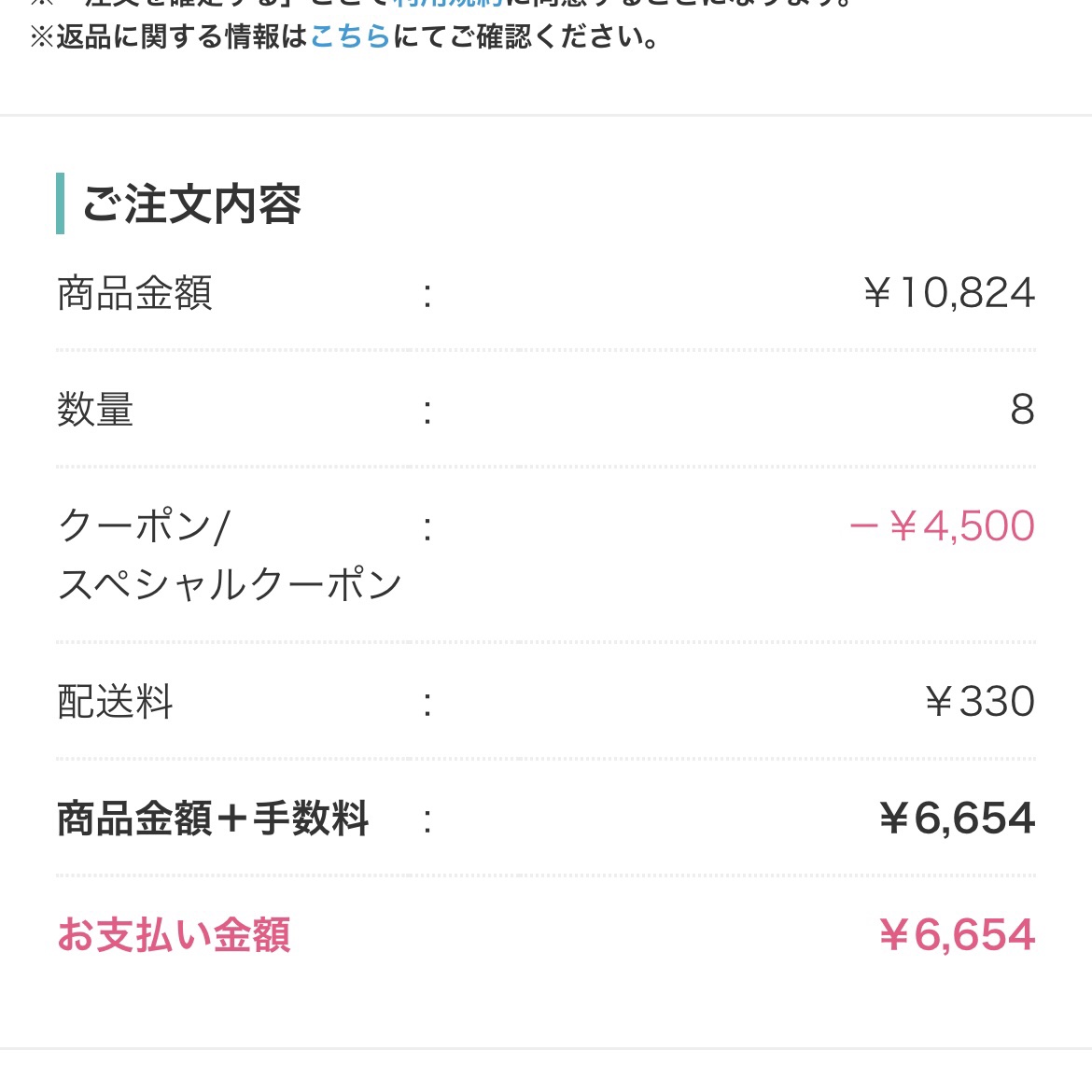1092x1092 pixels.
Task: Tap the 数量 row label
Action: pyautogui.click(x=95, y=410)
